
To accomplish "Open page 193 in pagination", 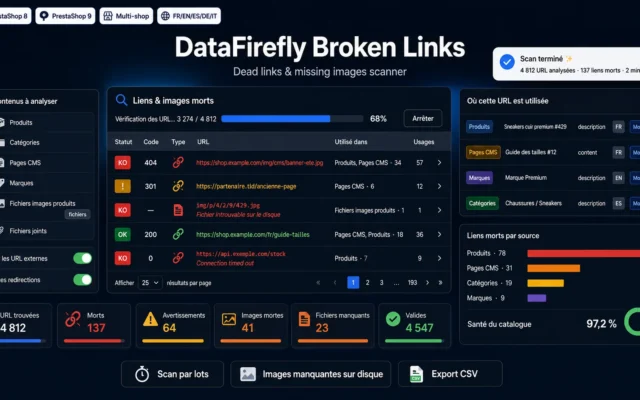I will [x=412, y=282].
